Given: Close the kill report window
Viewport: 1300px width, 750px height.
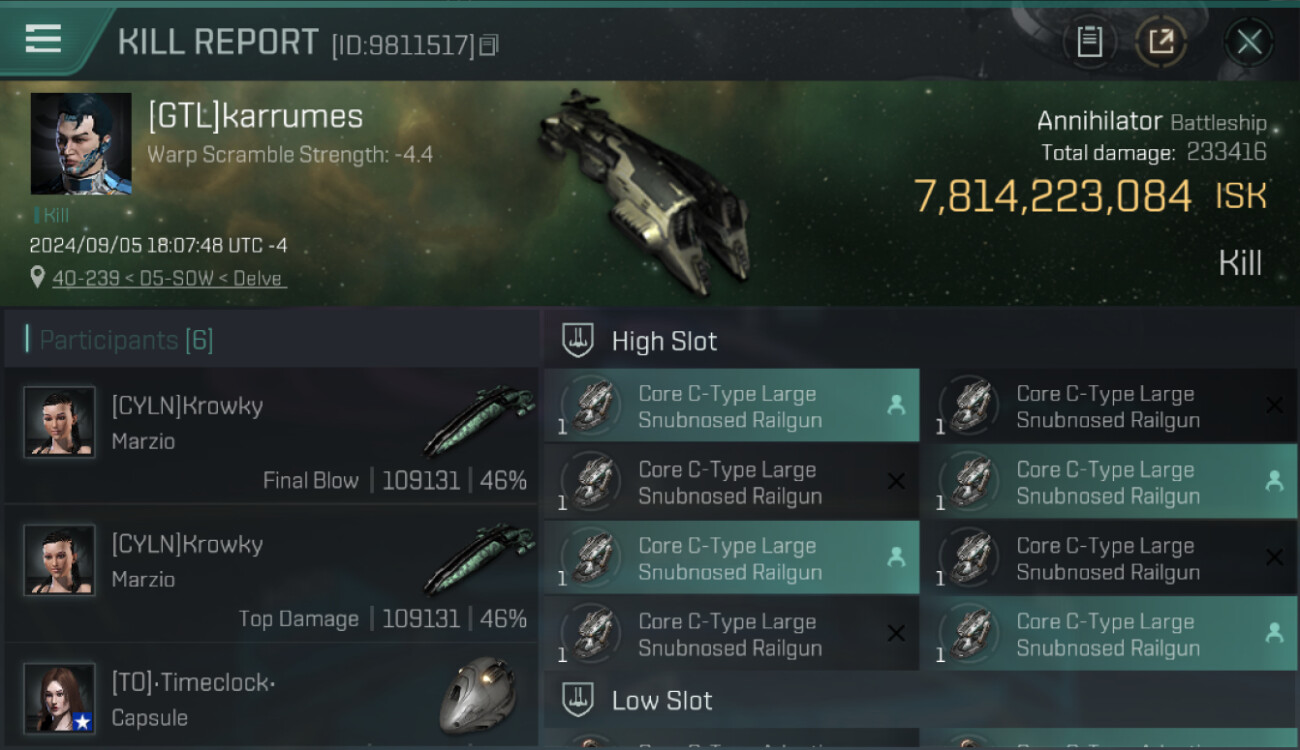Looking at the screenshot, I should tap(1249, 42).
